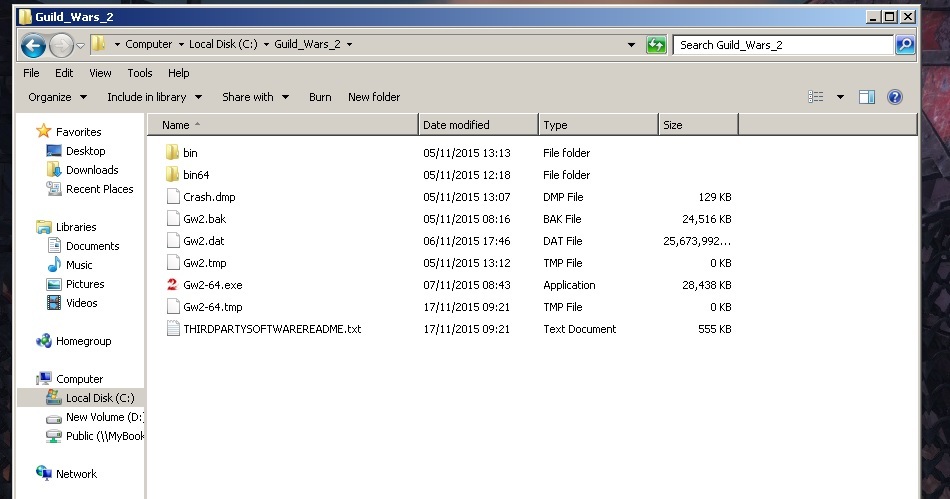Viewport: 950px width, 499px height.
Task: Click the 25,673,992... size cell
Action: tap(697, 241)
